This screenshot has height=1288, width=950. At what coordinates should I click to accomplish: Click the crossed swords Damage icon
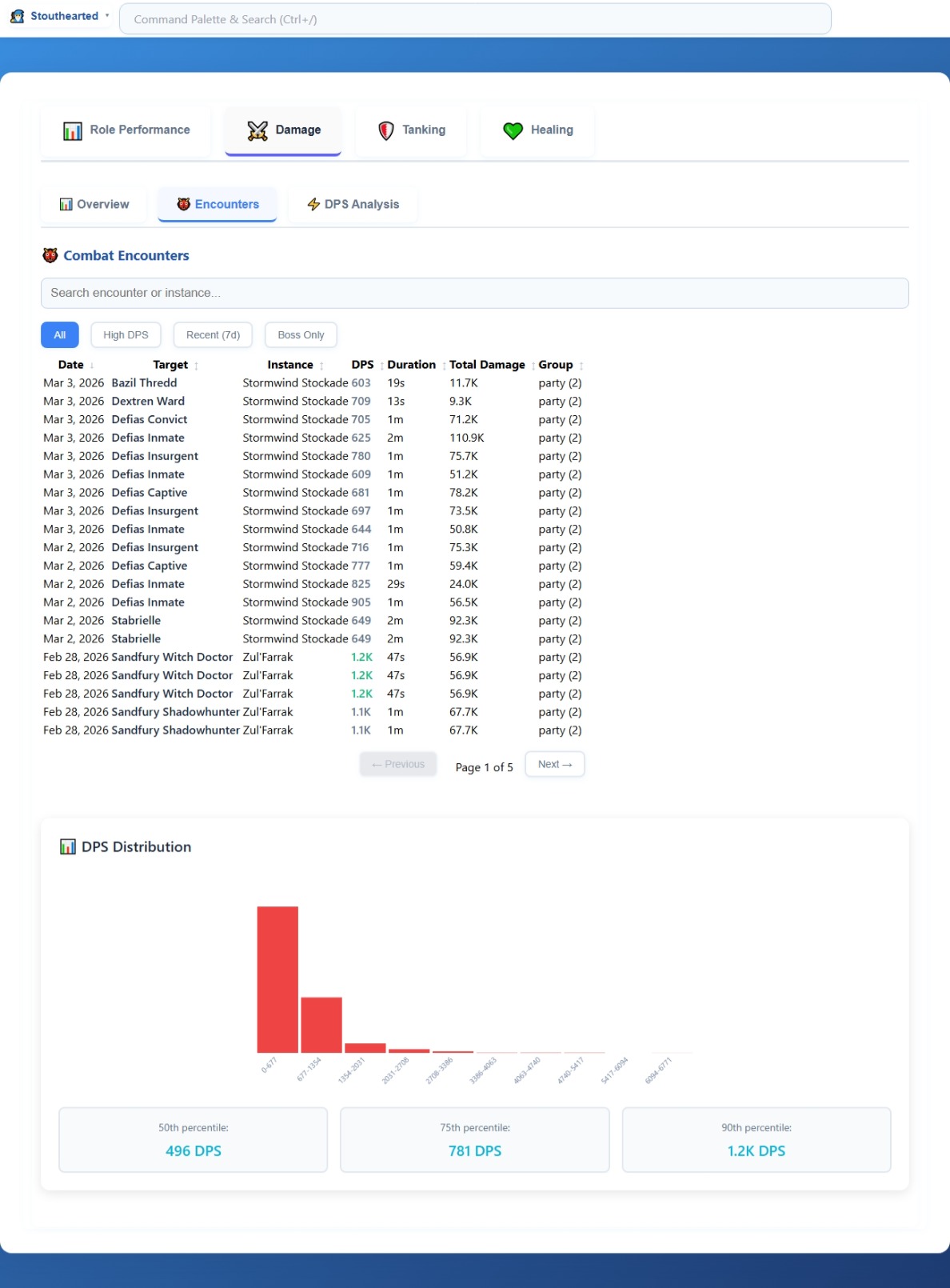[257, 130]
